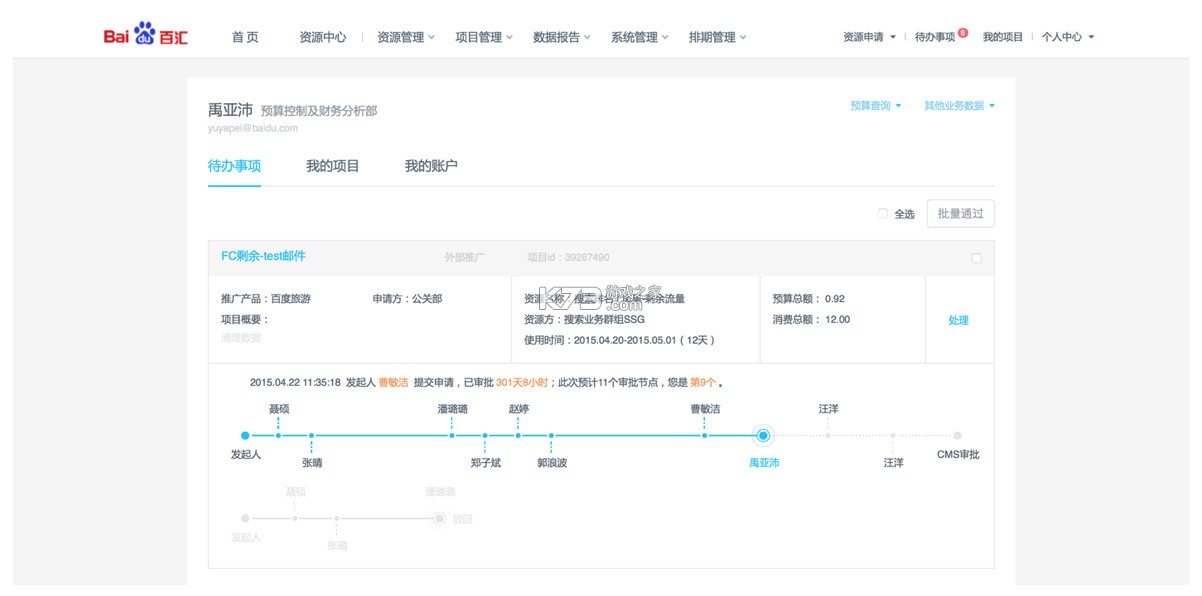
Task: Select the 发起人 start node on timeline
Action: 245,436
